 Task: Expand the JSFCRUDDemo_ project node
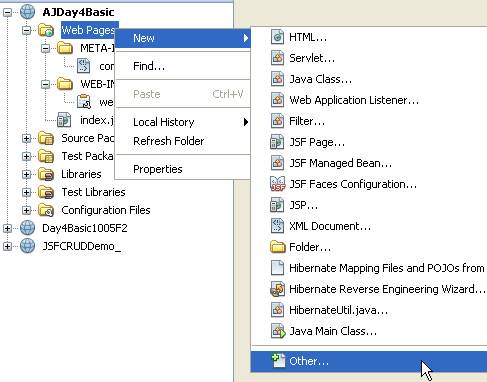(x=7, y=246)
